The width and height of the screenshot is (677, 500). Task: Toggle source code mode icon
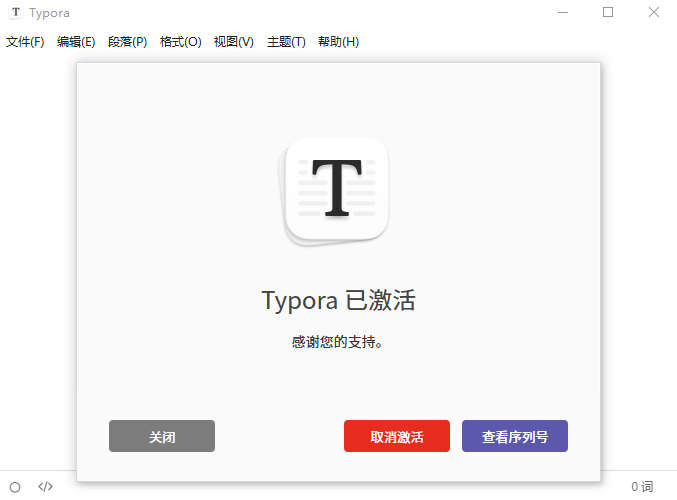coord(45,487)
